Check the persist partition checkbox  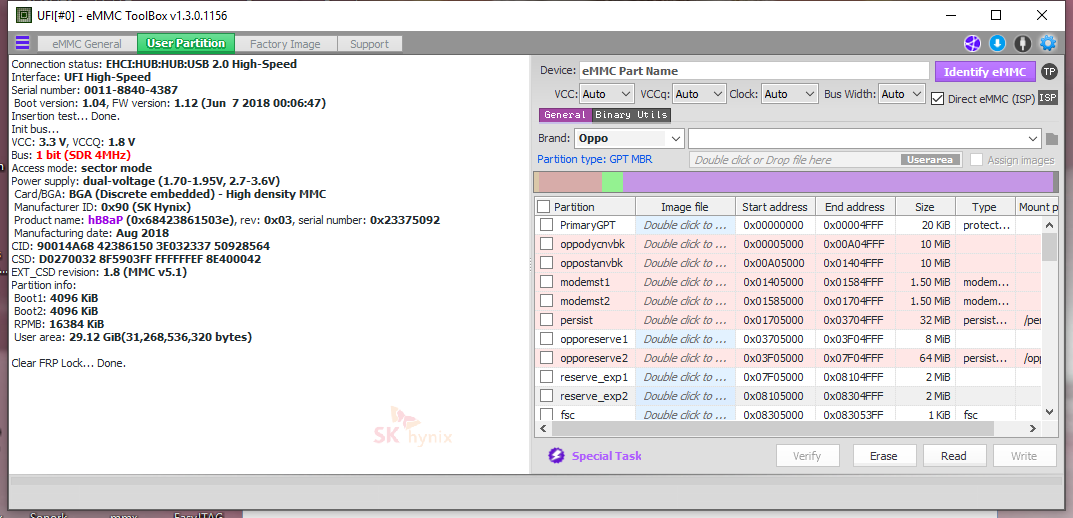(x=546, y=320)
